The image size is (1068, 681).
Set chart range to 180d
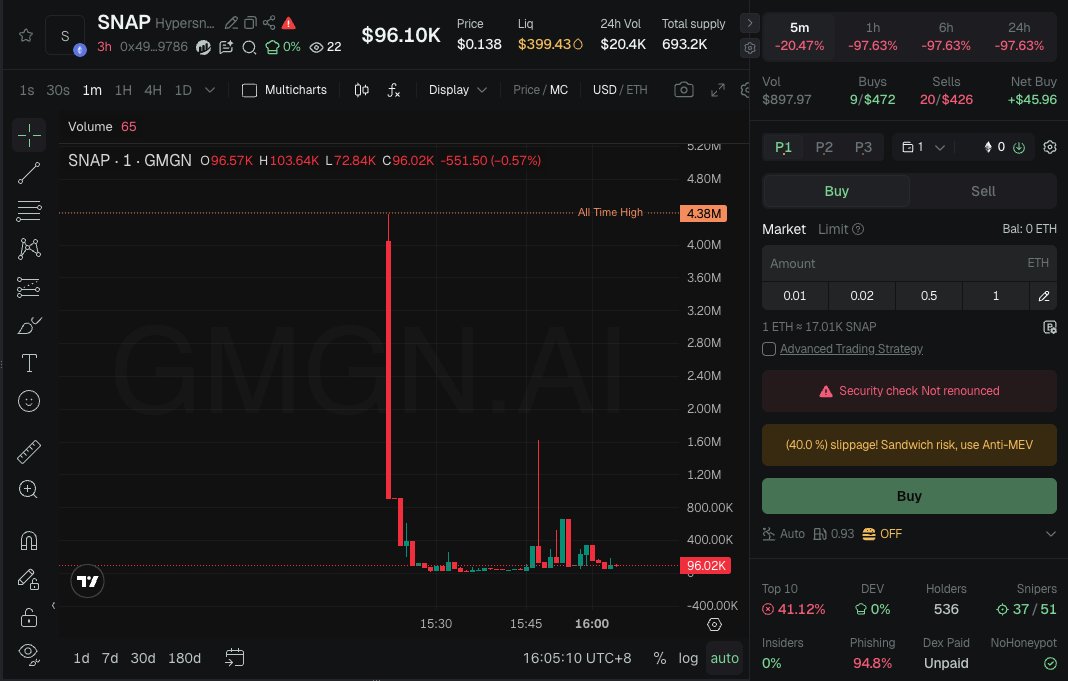(x=185, y=658)
